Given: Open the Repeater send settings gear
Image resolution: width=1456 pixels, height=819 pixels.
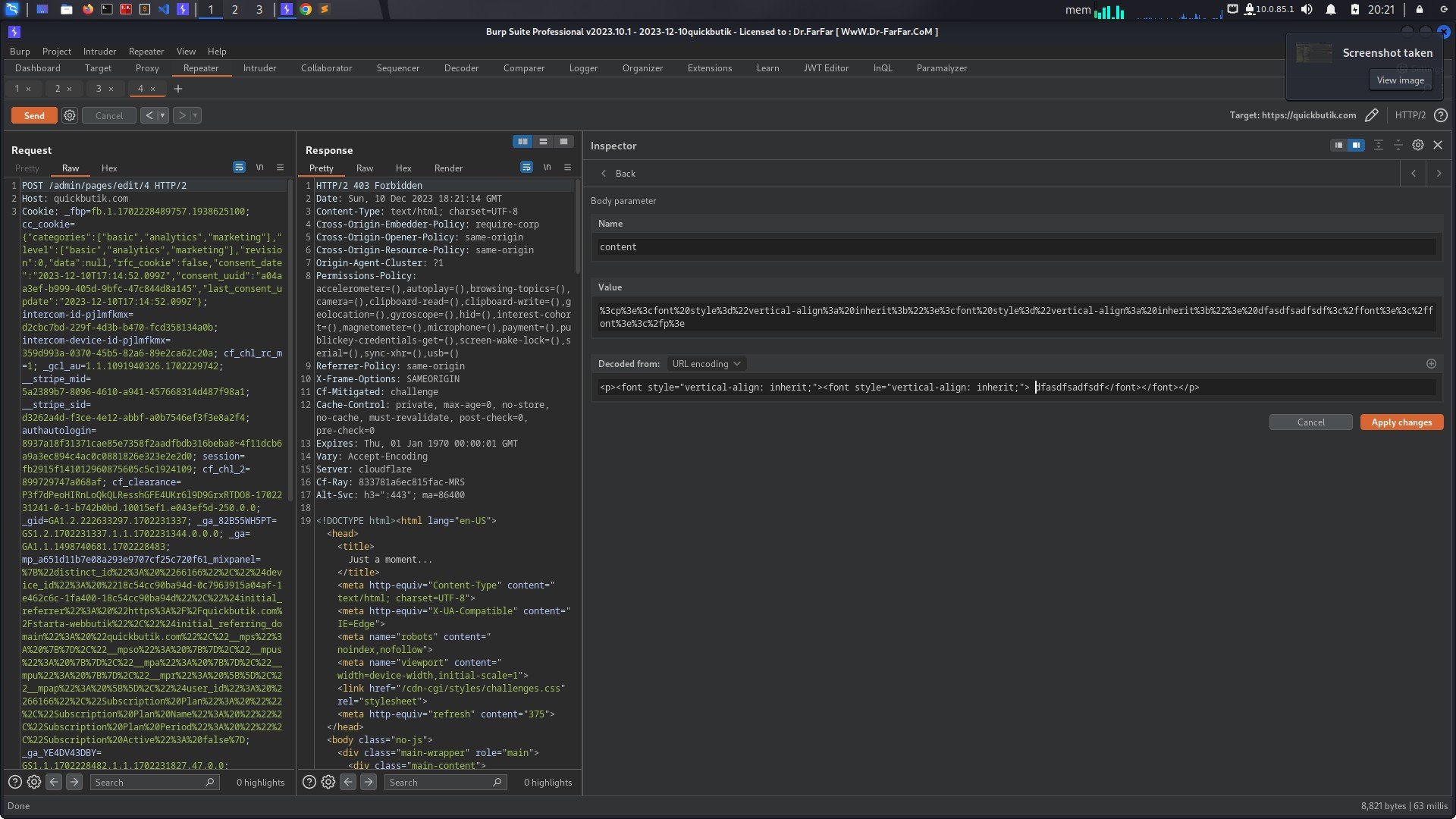Looking at the screenshot, I should tap(70, 115).
